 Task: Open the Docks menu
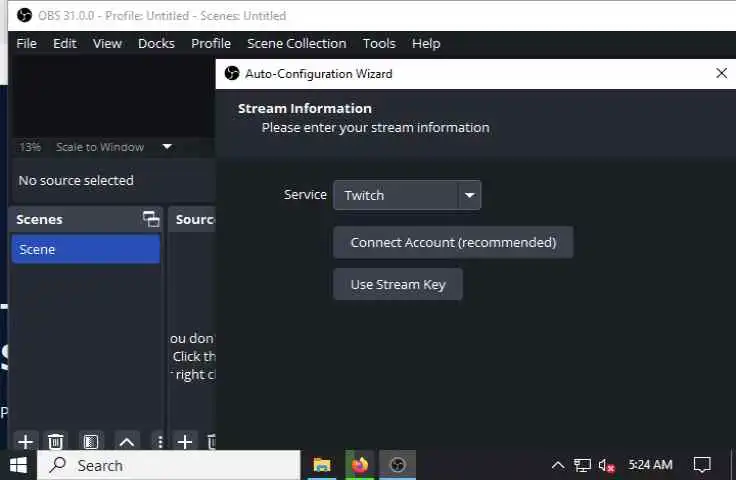click(x=156, y=44)
